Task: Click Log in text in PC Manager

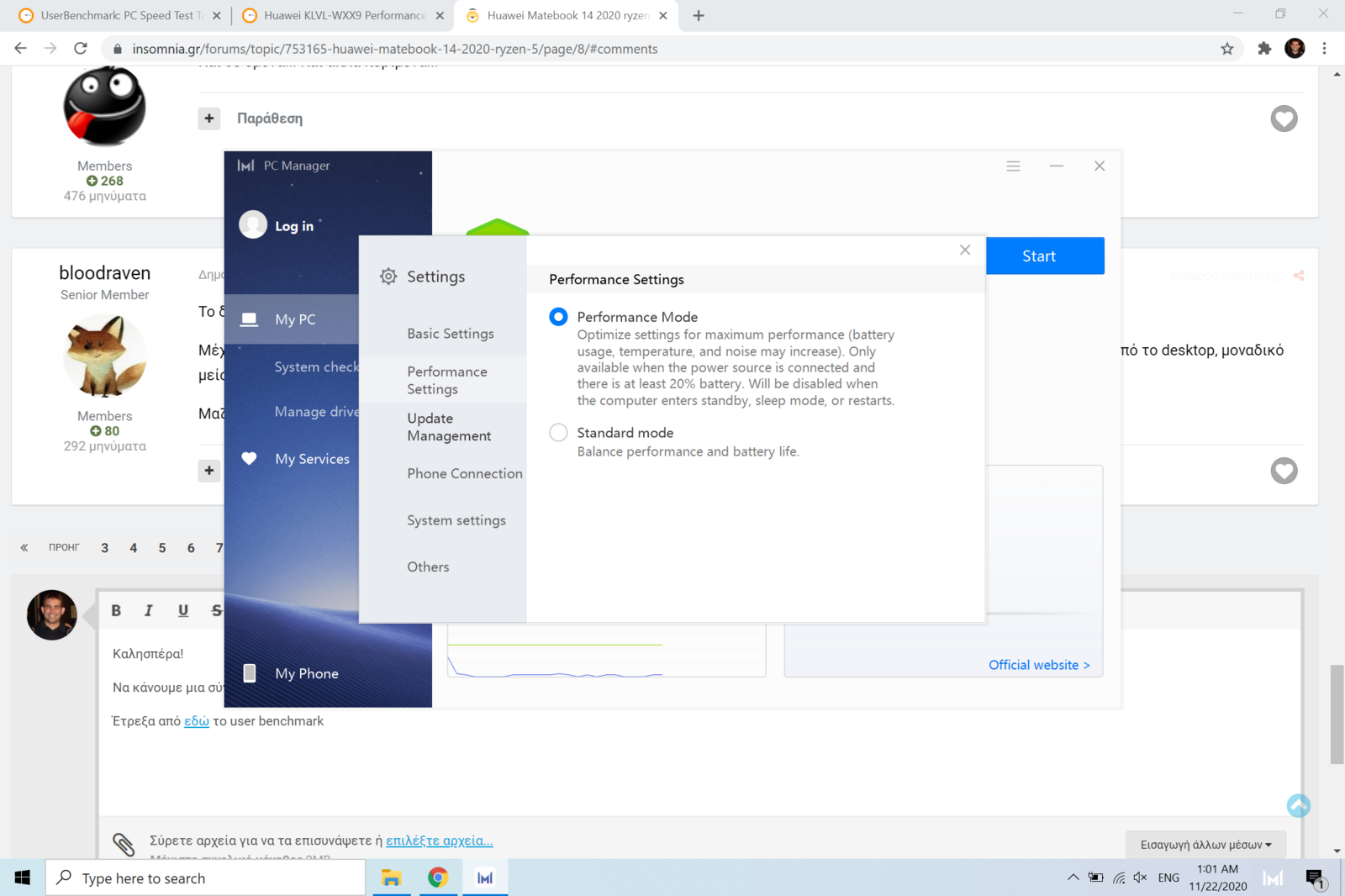Action: pos(294,226)
